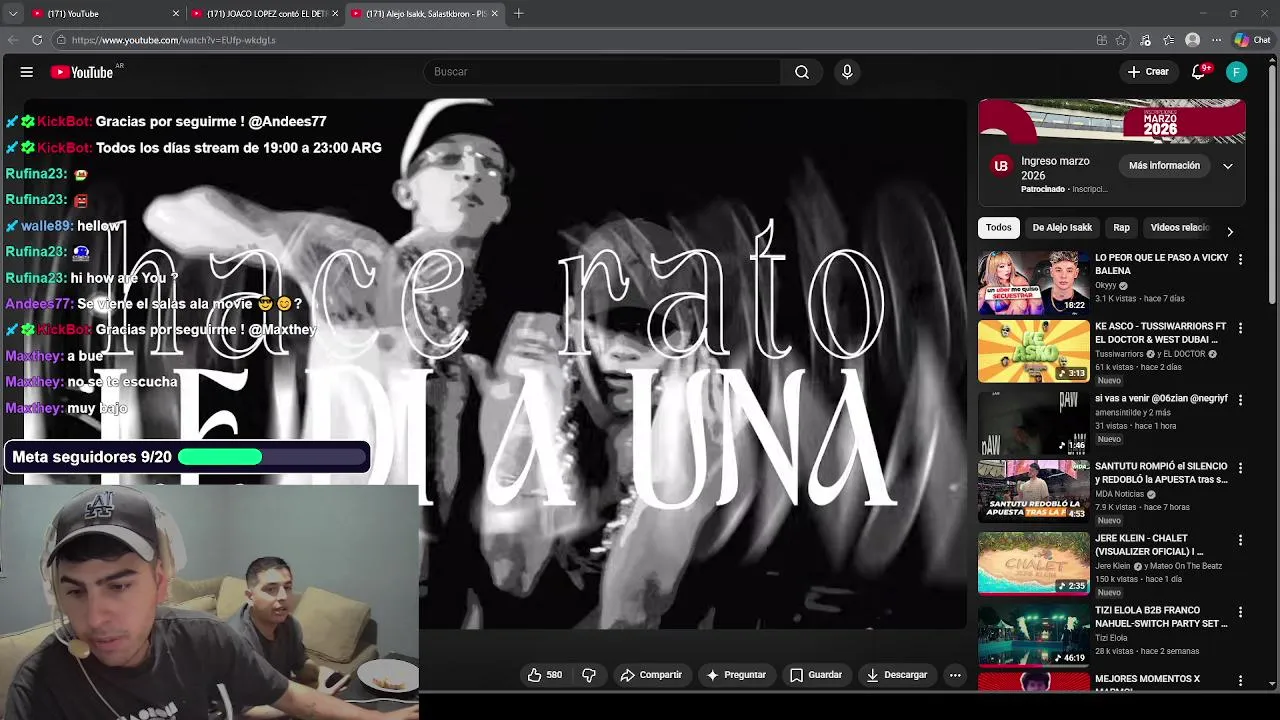Open JERE KLEIN - CHALET video title
Viewport: 1280px width, 720px height.
pyautogui.click(x=1149, y=545)
